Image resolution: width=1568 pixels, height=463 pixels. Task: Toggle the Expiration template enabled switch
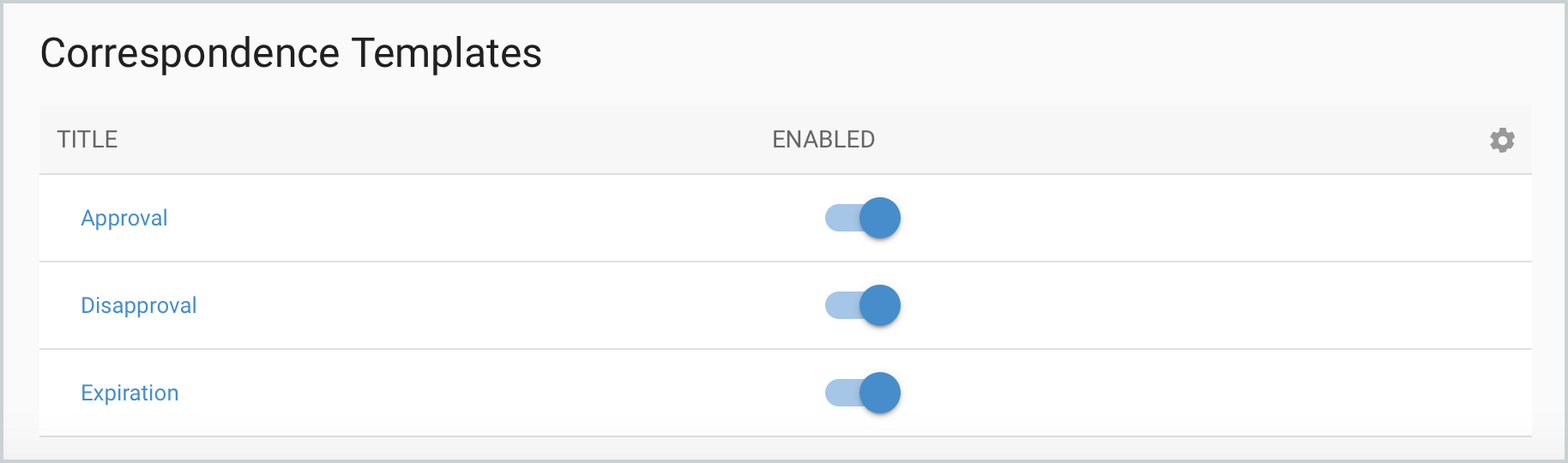[x=863, y=393]
